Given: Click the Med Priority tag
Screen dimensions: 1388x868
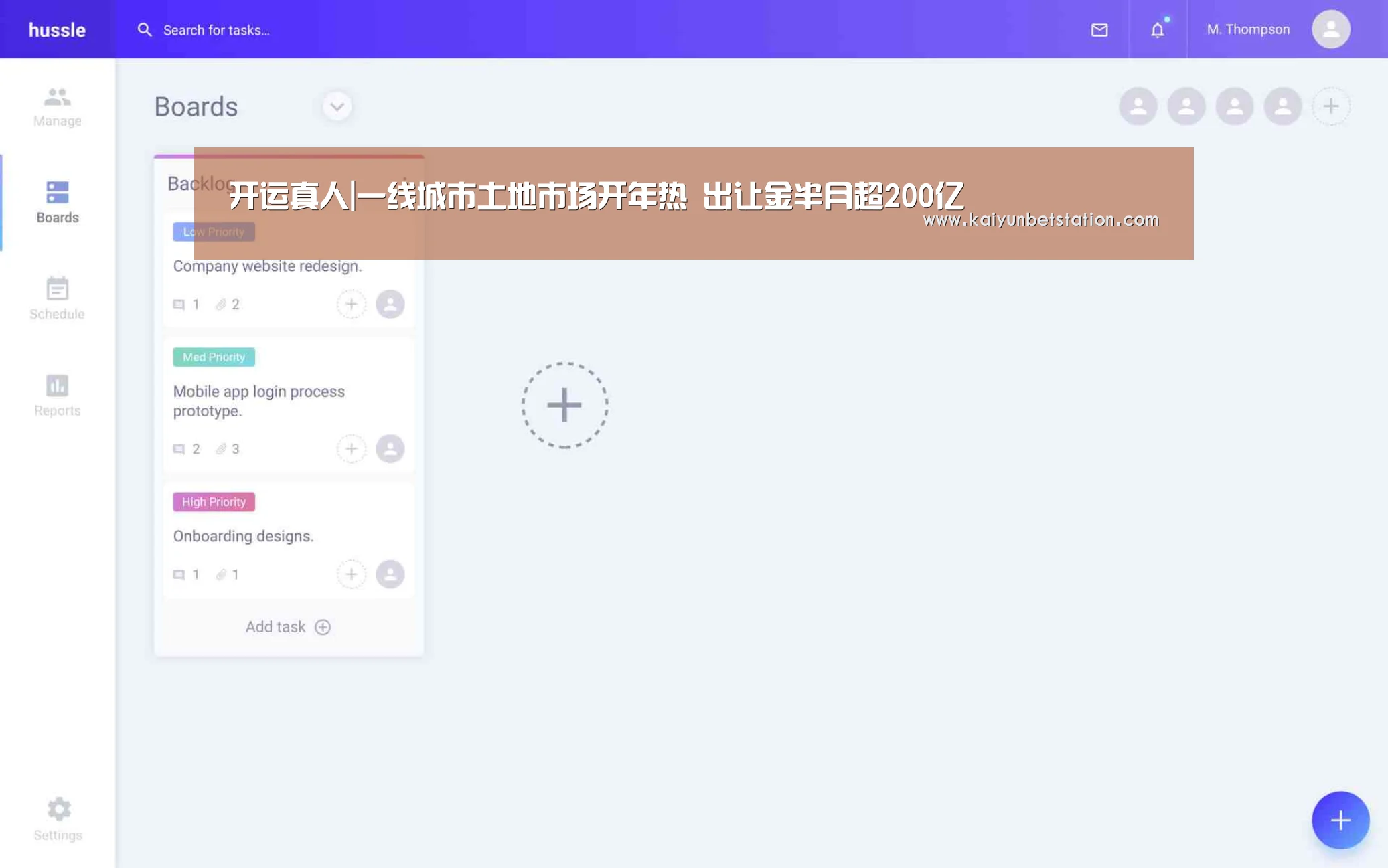Looking at the screenshot, I should coord(214,357).
